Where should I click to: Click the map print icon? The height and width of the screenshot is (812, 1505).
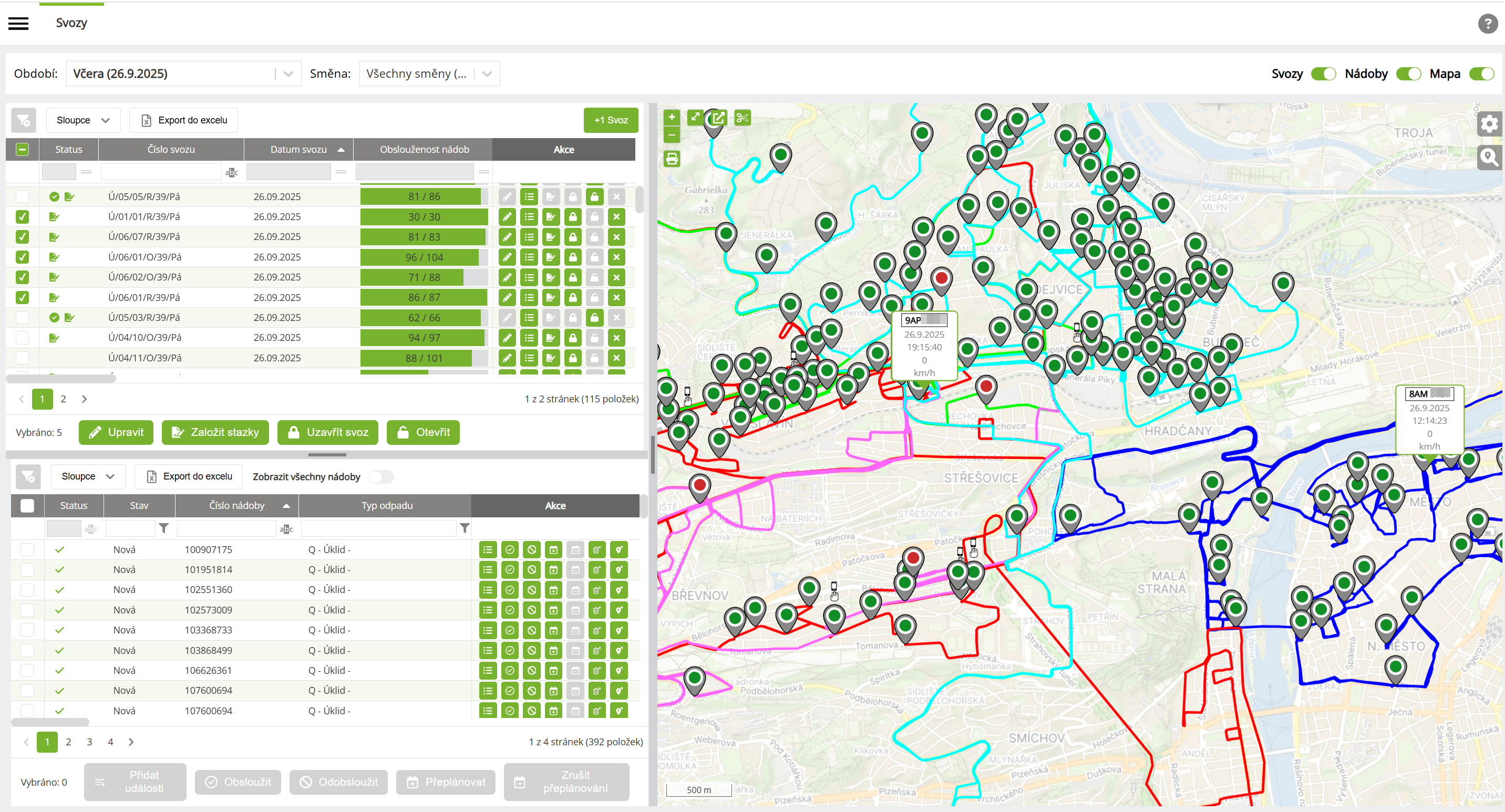(x=672, y=159)
